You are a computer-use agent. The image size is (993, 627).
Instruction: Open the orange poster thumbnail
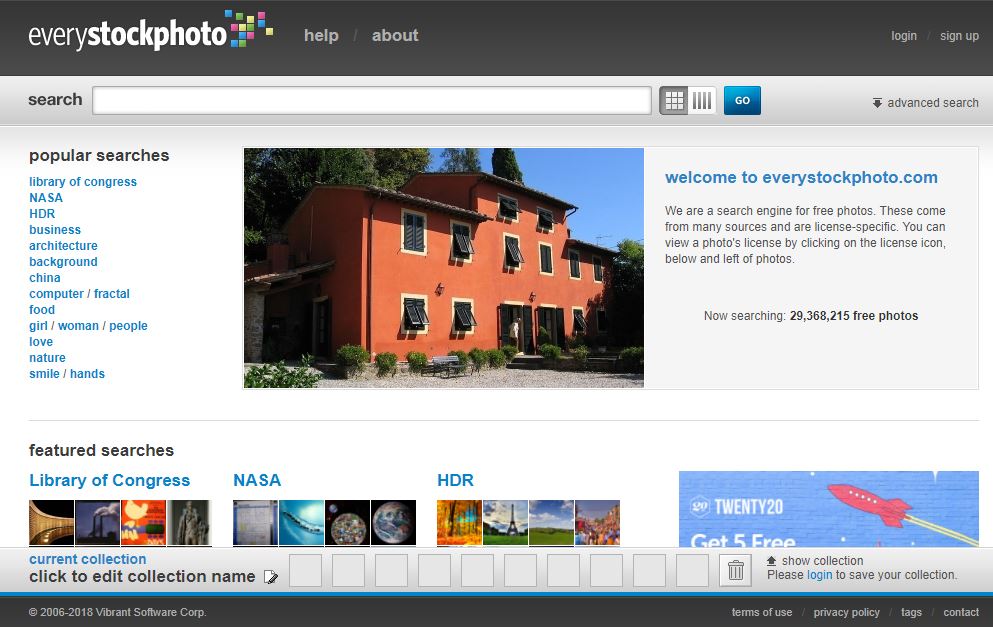(x=144, y=523)
